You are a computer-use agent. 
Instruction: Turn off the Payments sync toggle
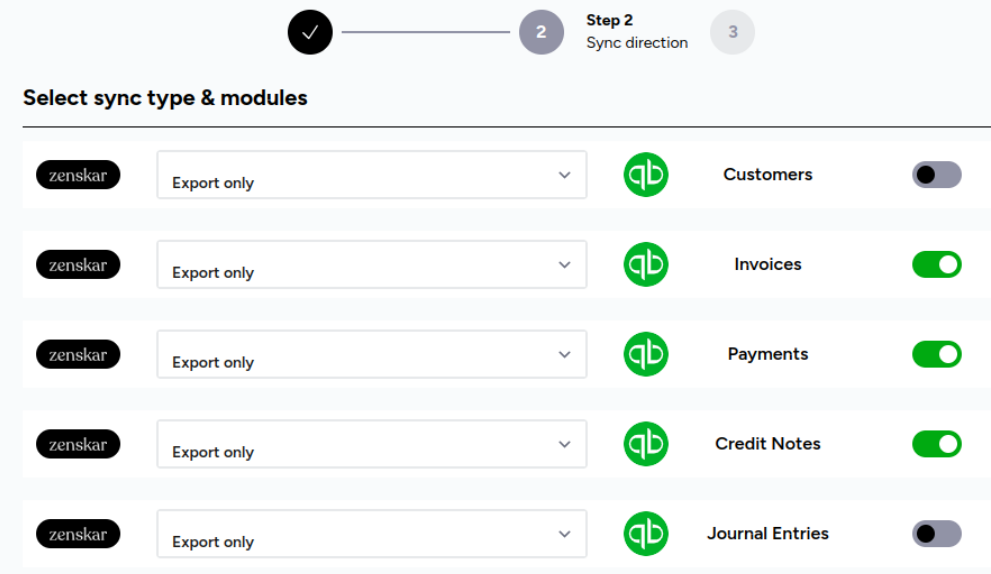pos(937,354)
